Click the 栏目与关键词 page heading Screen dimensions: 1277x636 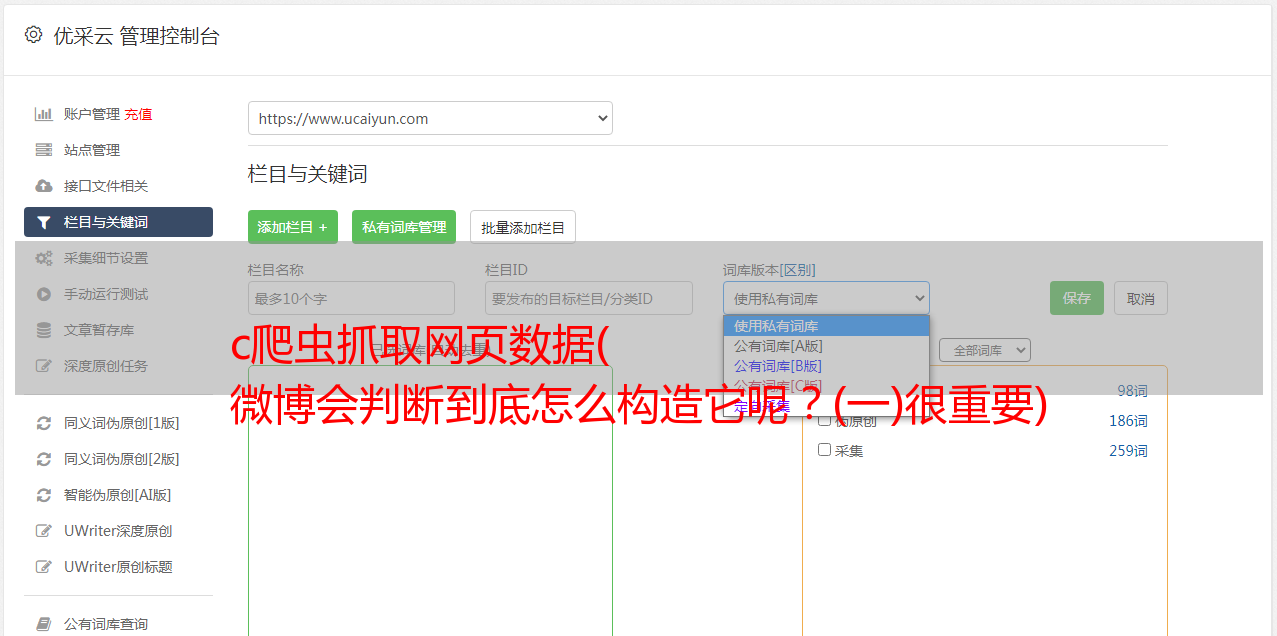(x=307, y=174)
